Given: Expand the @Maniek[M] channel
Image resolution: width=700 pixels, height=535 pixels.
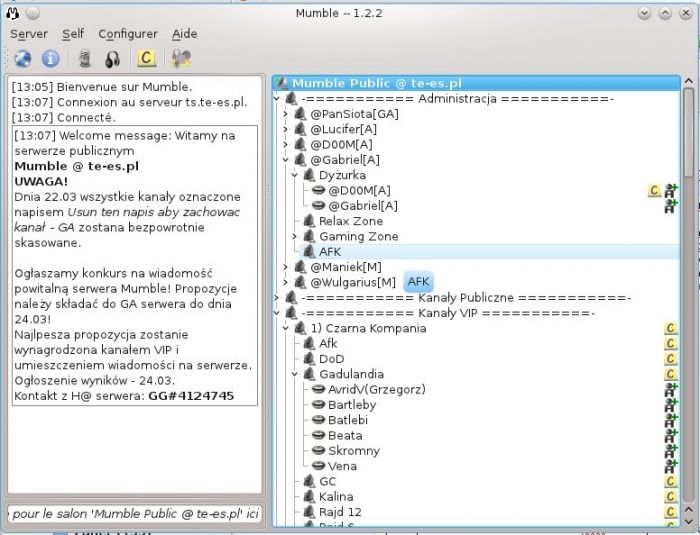Looking at the screenshot, I should pos(286,267).
